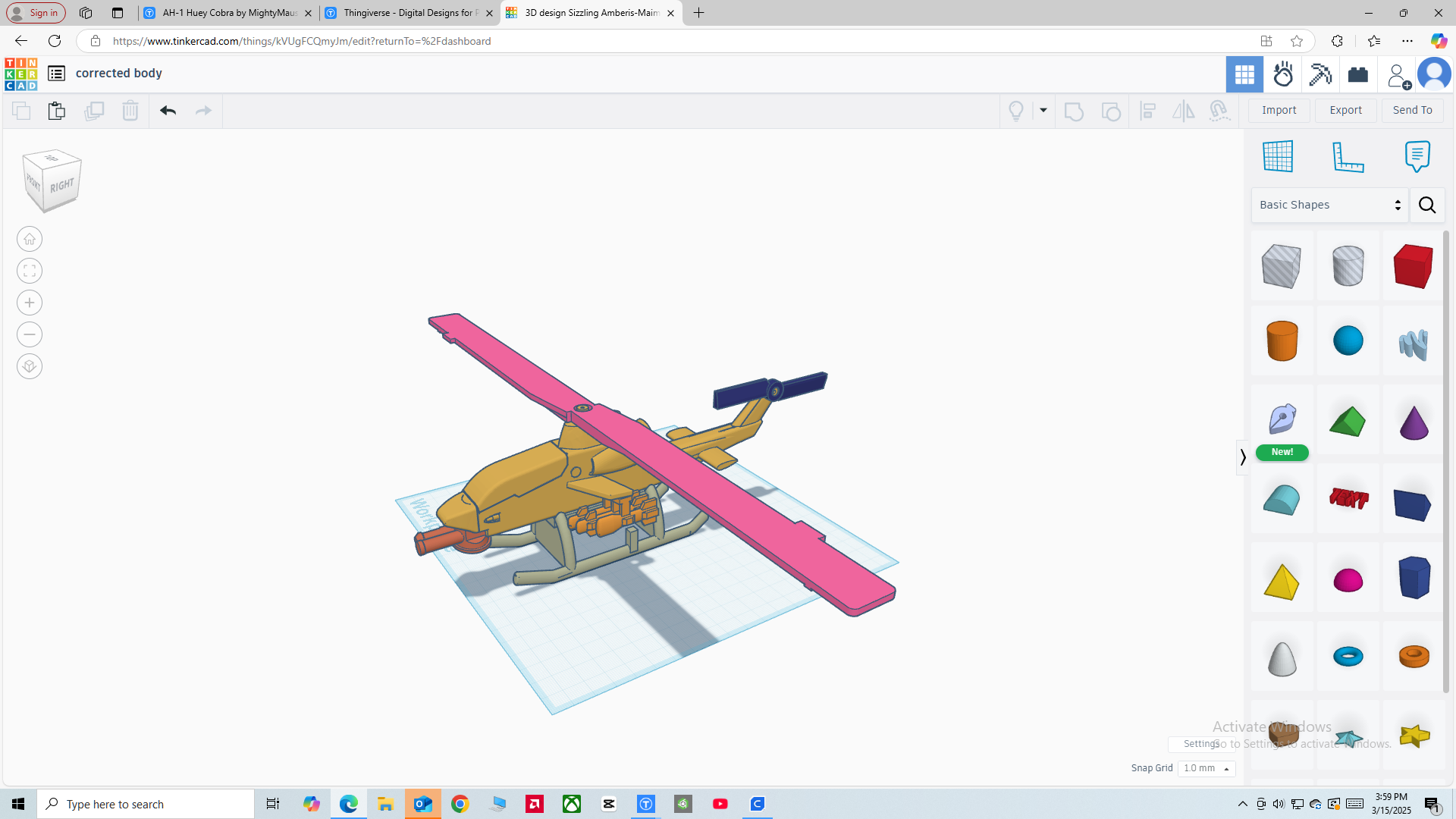This screenshot has height=819, width=1456.
Task: Open the design list icon
Action: point(56,74)
